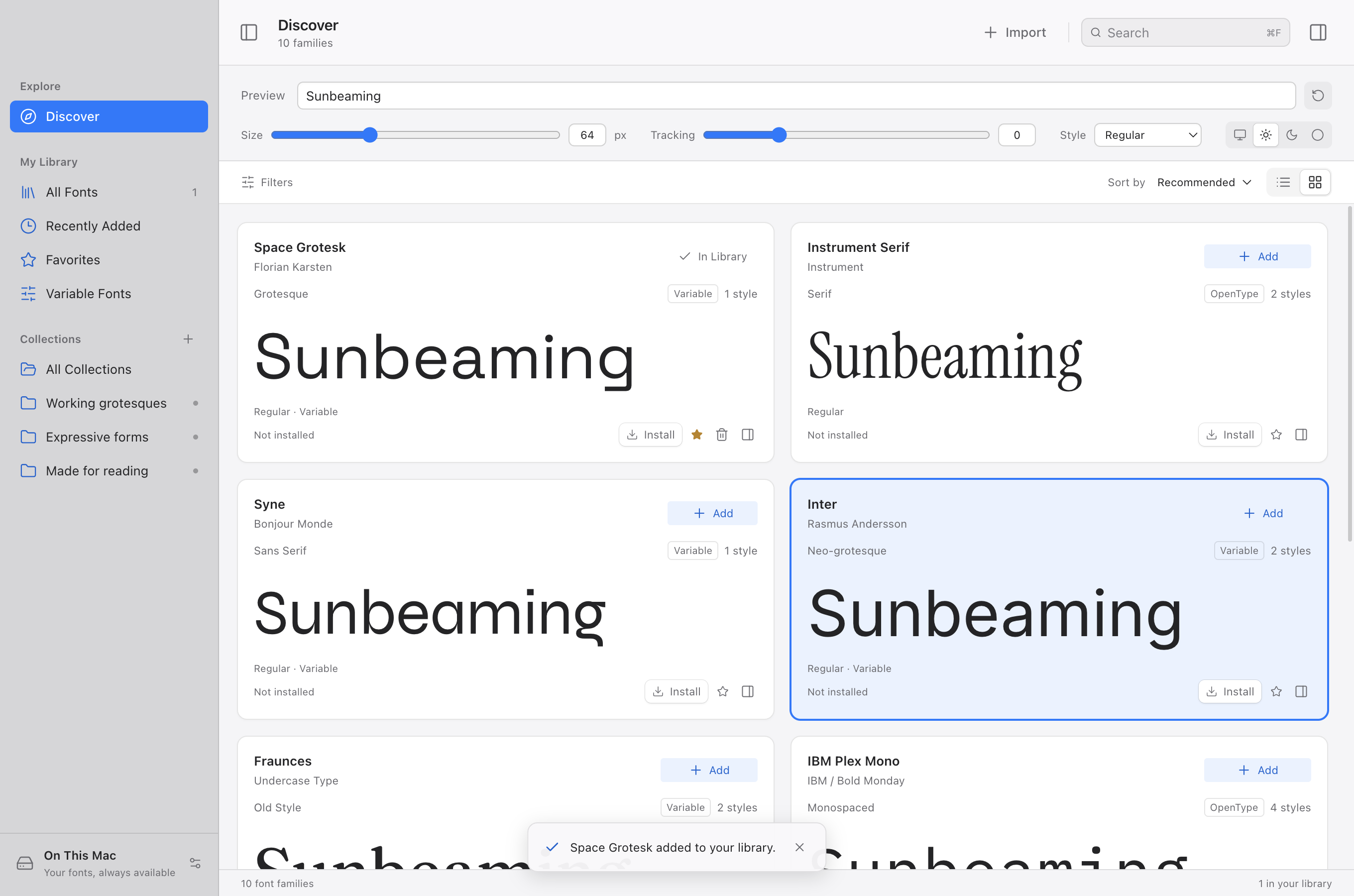
Task: Add Instrument Serif to library
Action: (1257, 256)
